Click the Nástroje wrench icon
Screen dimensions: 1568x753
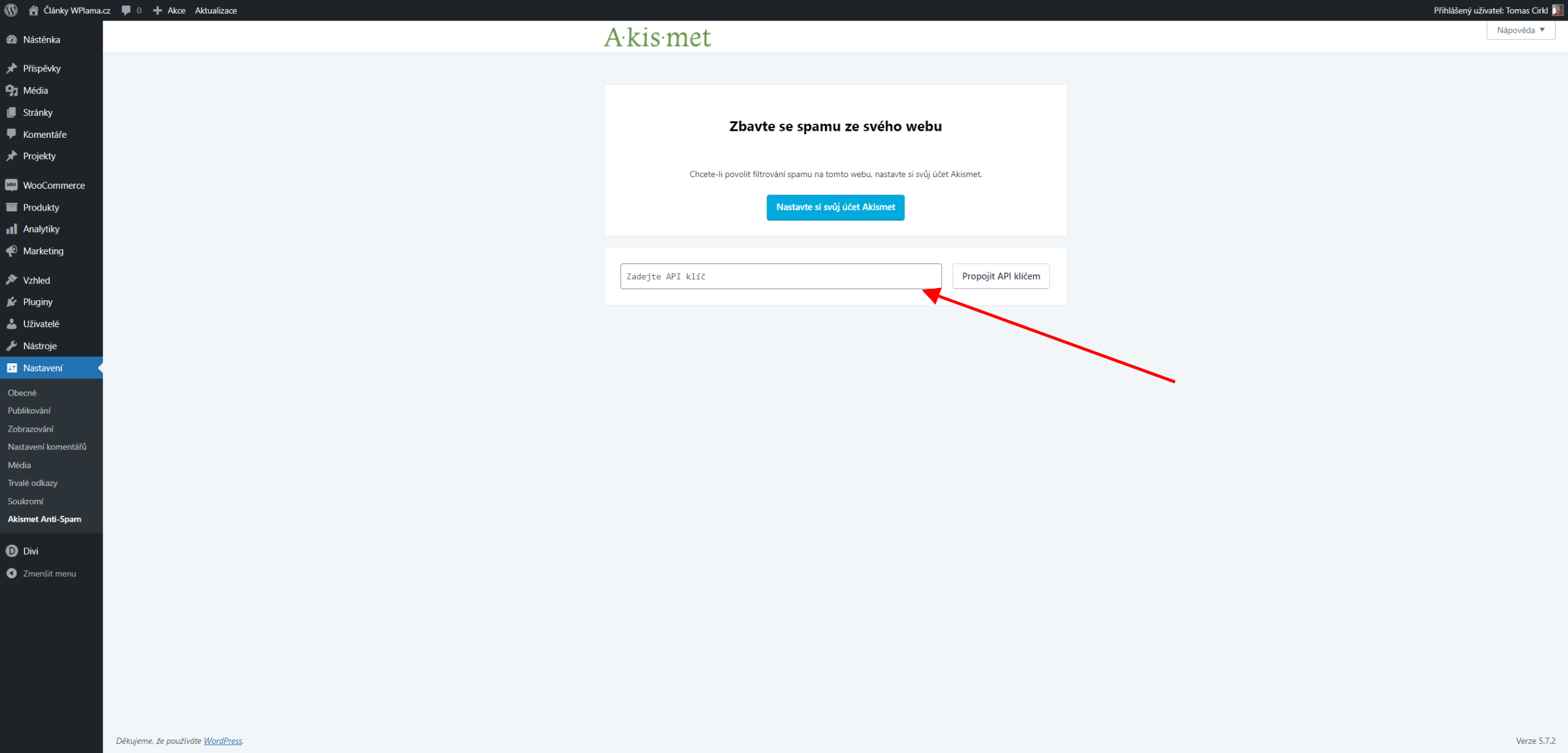pos(12,345)
